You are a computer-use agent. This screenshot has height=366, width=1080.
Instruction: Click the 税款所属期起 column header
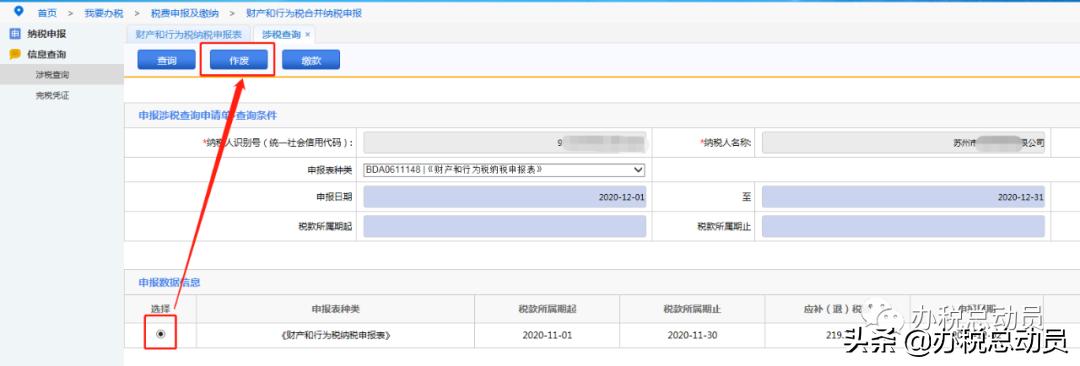548,309
